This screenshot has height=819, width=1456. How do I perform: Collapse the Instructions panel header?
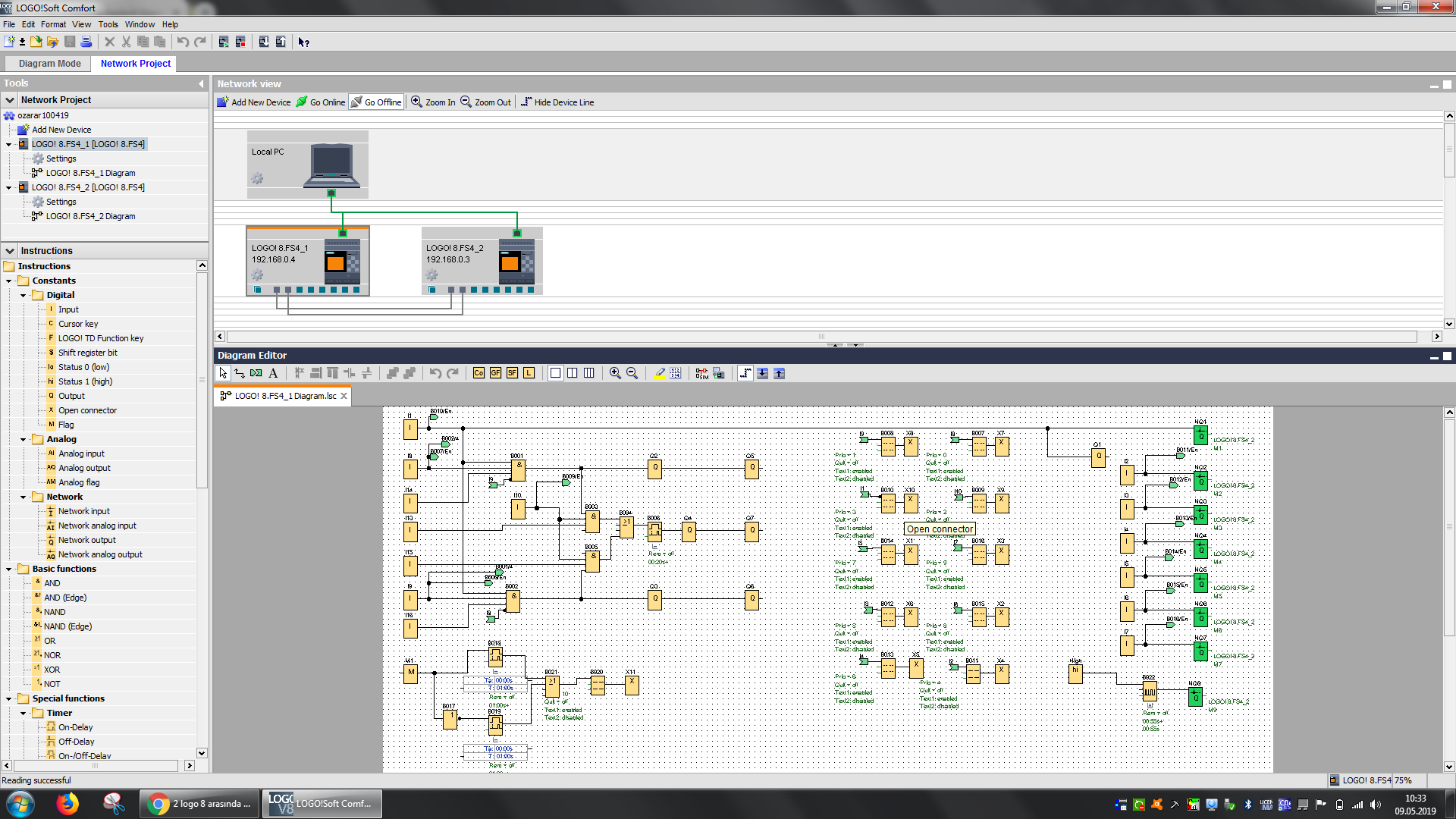(x=10, y=251)
